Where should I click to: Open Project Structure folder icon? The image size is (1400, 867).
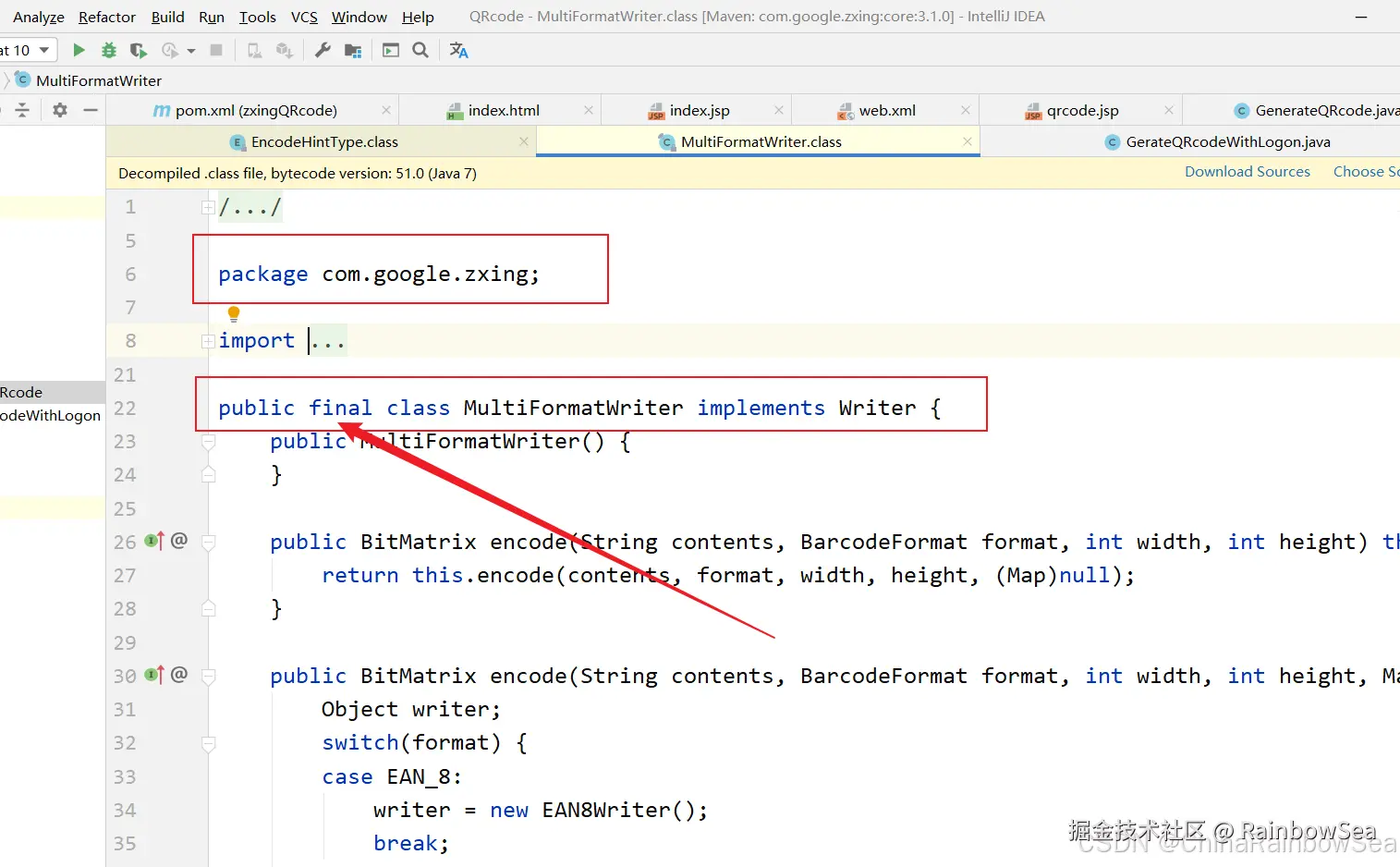353,50
